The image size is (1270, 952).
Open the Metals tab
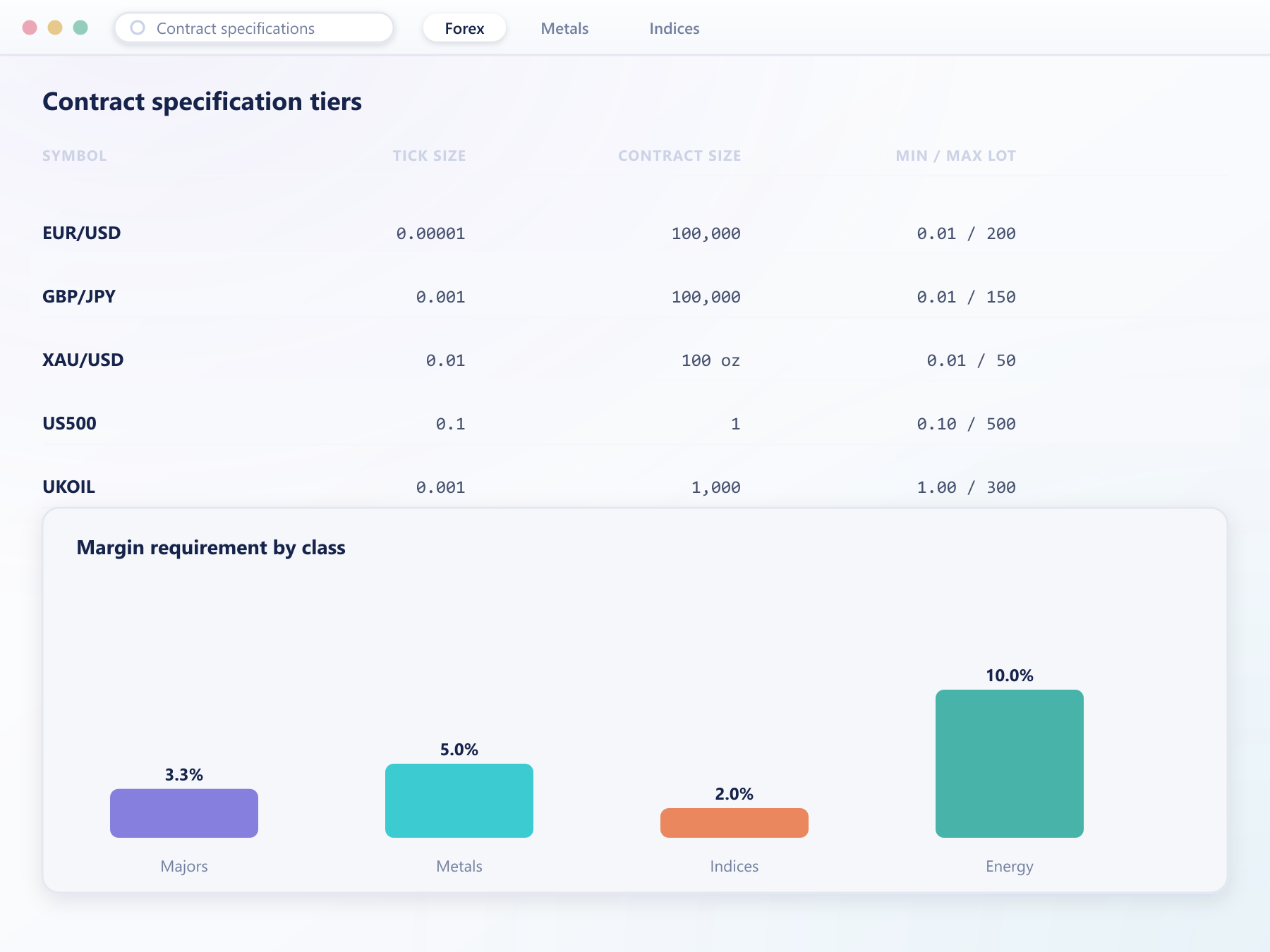pyautogui.click(x=564, y=28)
